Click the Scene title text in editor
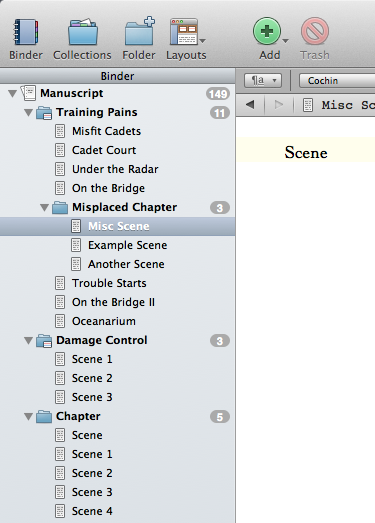The width and height of the screenshot is (375, 523). 306,153
